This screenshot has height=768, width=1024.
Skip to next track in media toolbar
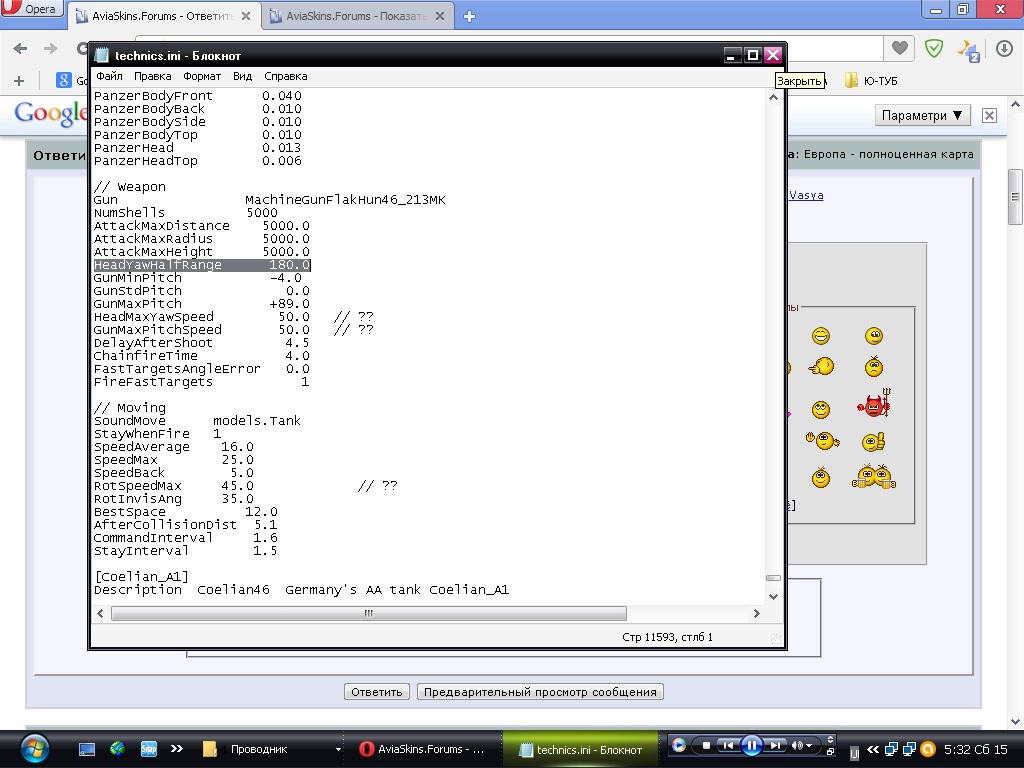(x=775, y=745)
